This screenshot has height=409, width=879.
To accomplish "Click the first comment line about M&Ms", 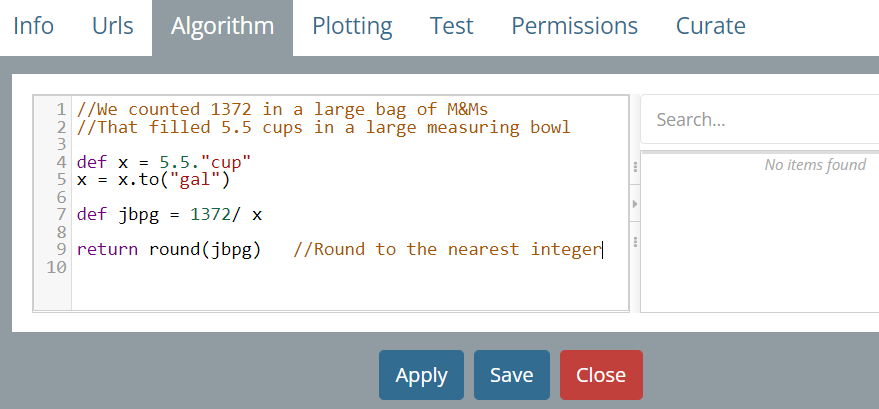I will click(x=282, y=109).
